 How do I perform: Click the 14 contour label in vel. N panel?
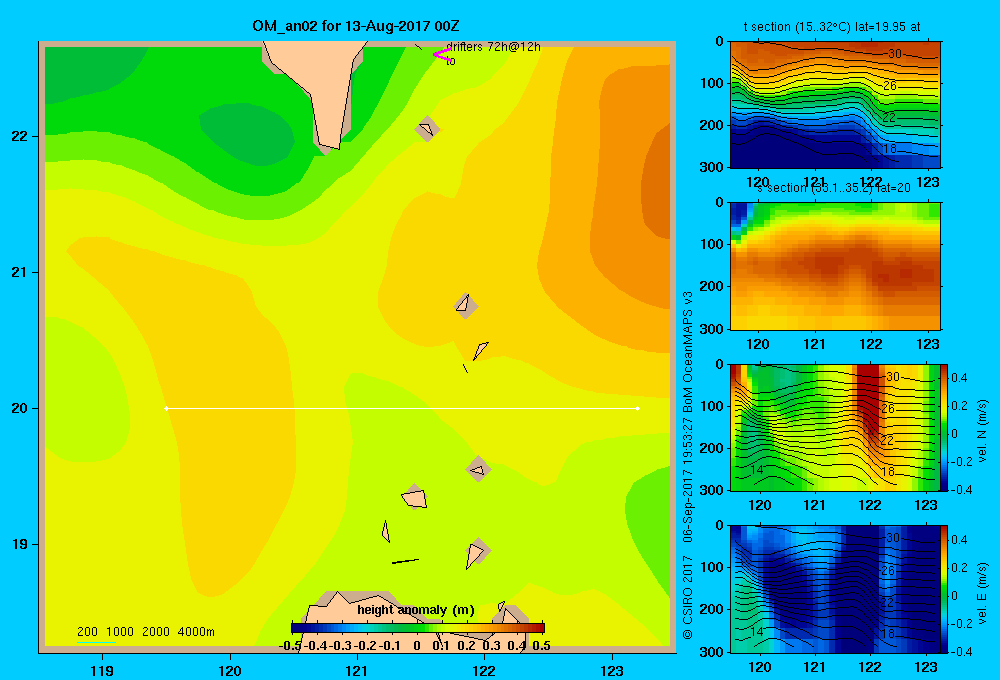click(756, 470)
